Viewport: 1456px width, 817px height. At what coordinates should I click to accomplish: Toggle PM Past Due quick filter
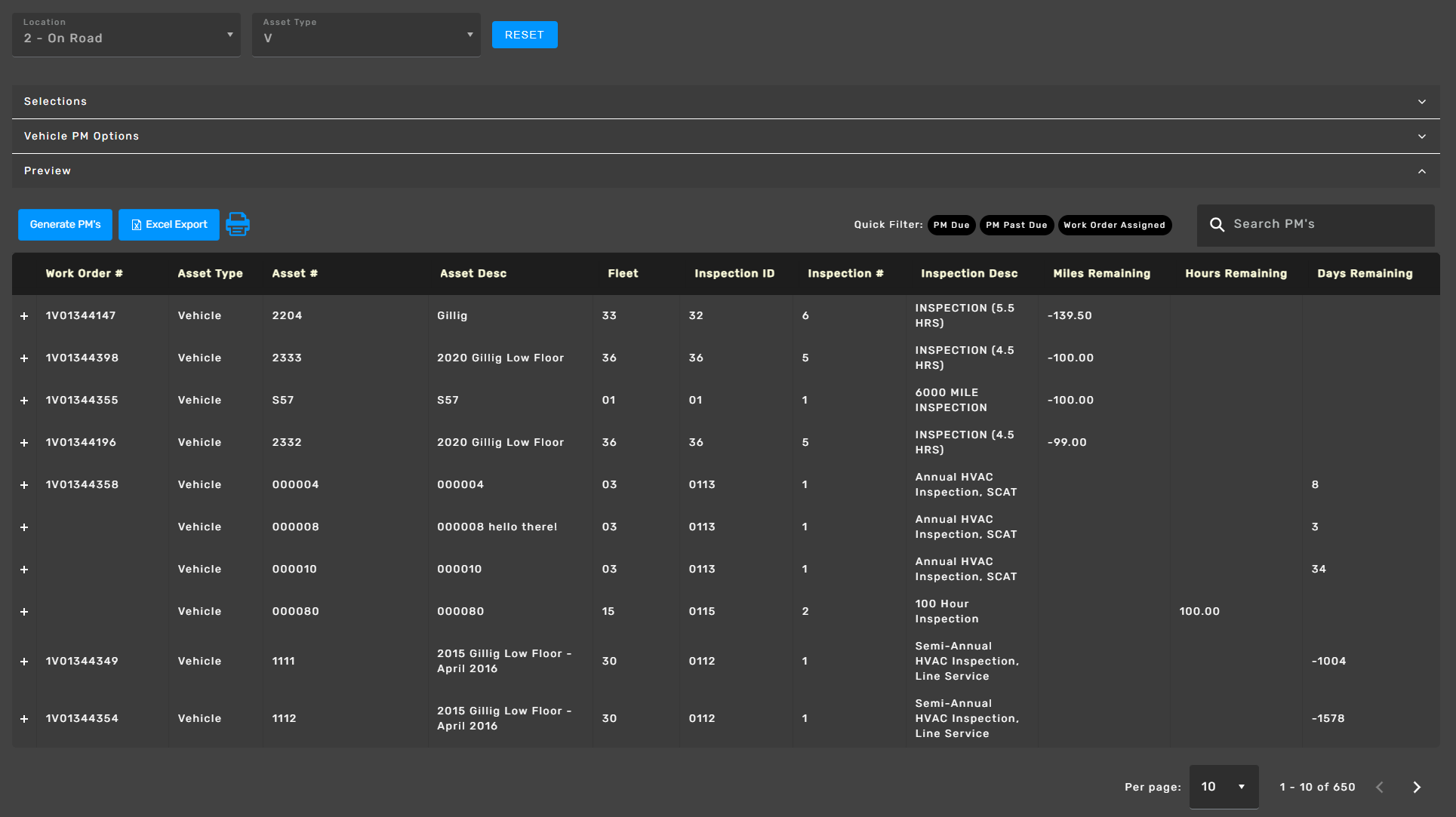click(1016, 225)
